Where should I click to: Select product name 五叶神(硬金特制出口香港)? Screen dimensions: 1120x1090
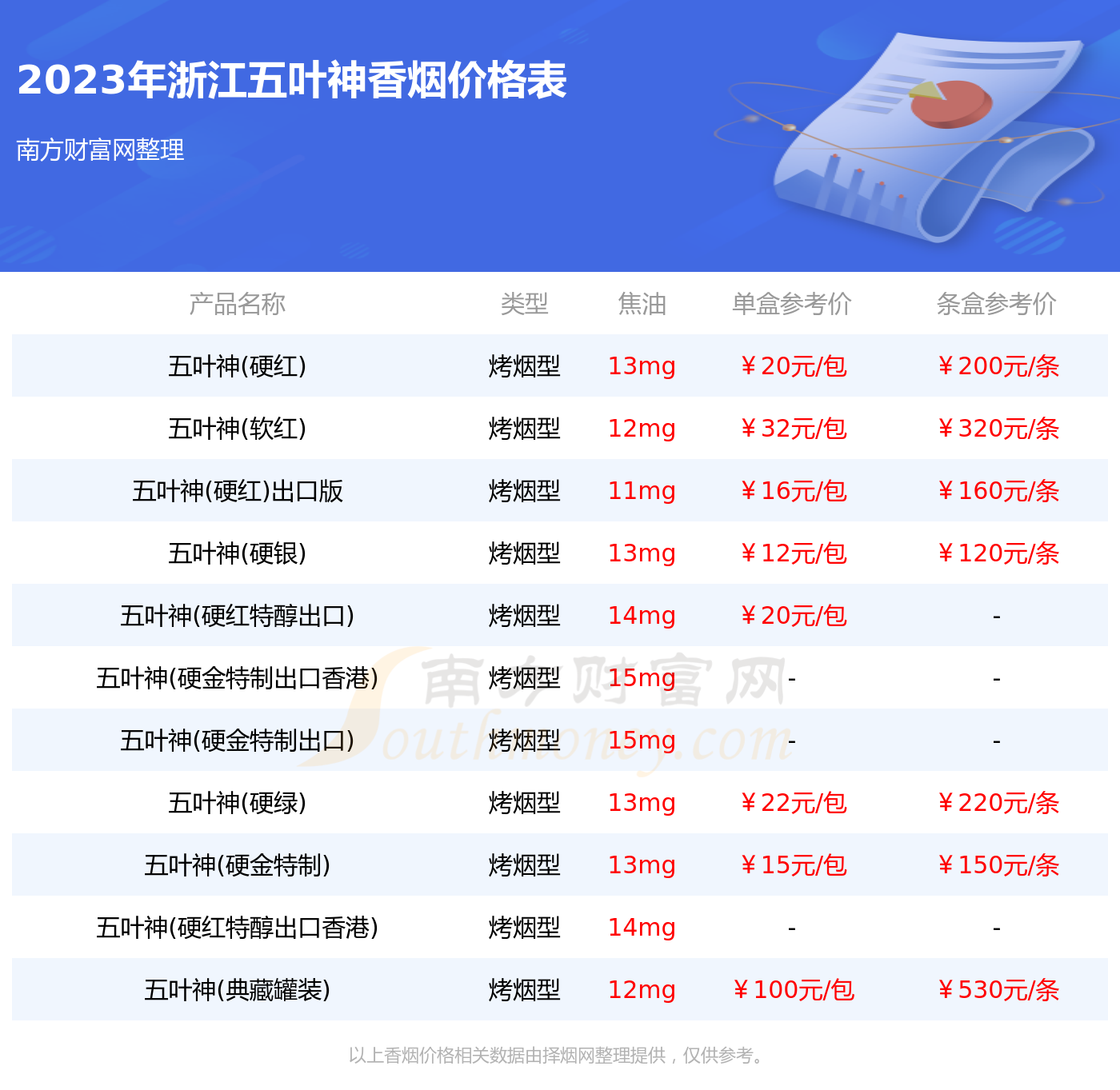pos(237,678)
